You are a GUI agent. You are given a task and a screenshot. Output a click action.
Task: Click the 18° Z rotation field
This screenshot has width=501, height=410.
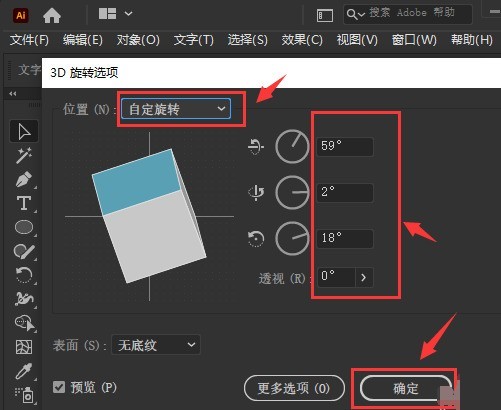point(345,239)
